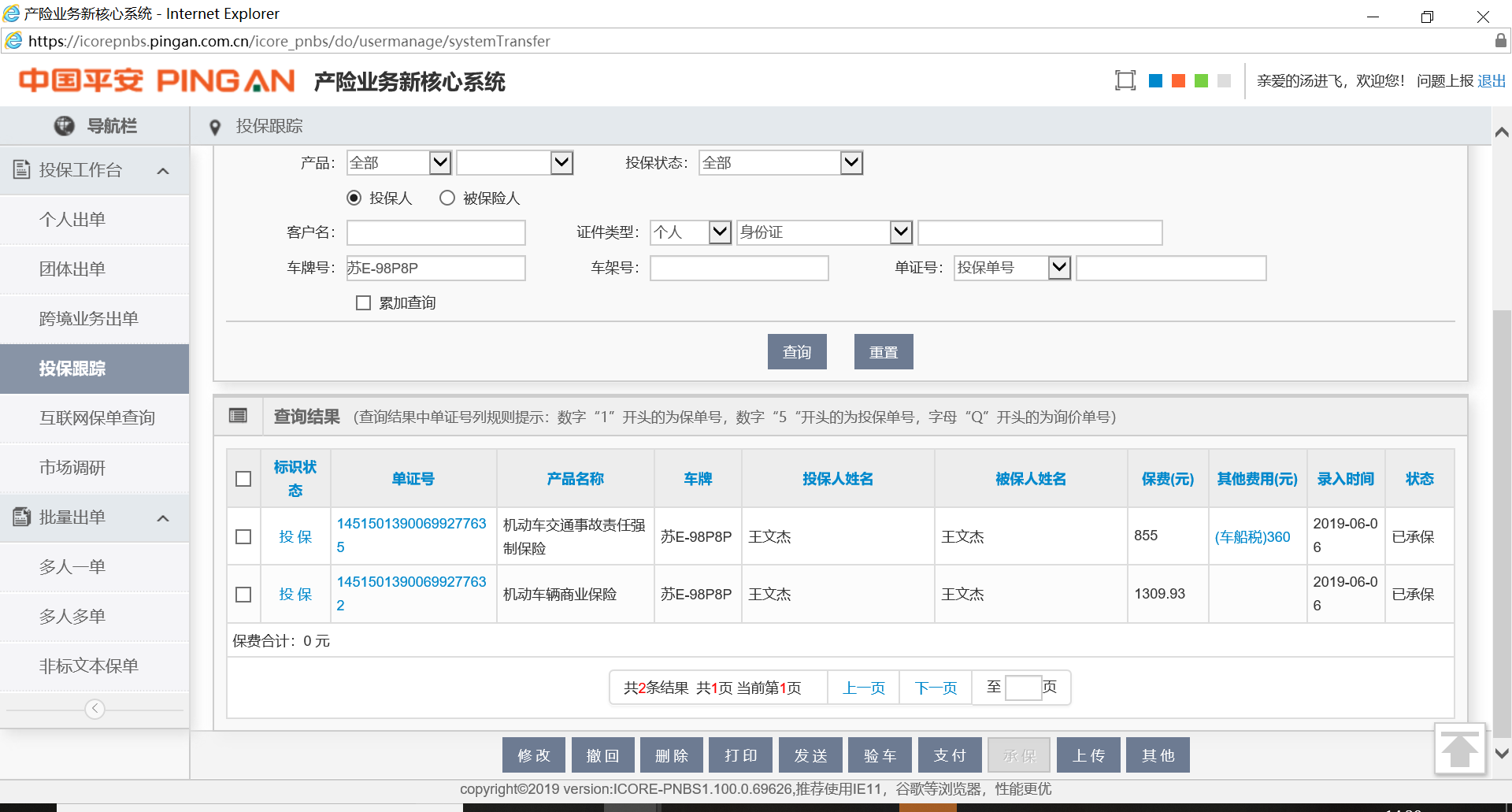Image resolution: width=1512 pixels, height=812 pixels.
Task: Click the 查询 search button
Action: (796, 352)
